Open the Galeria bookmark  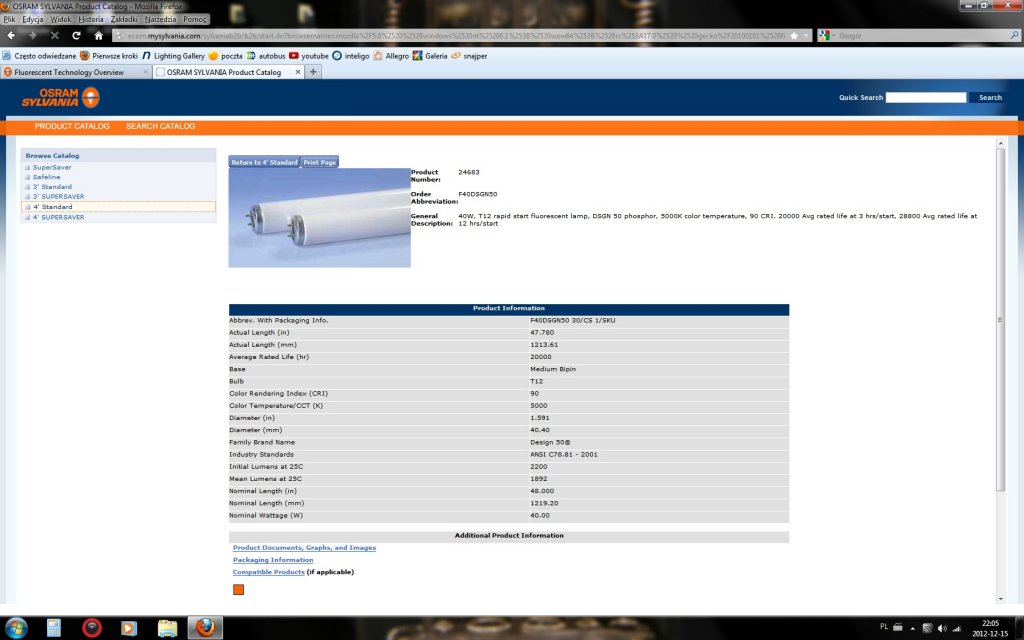[x=430, y=56]
